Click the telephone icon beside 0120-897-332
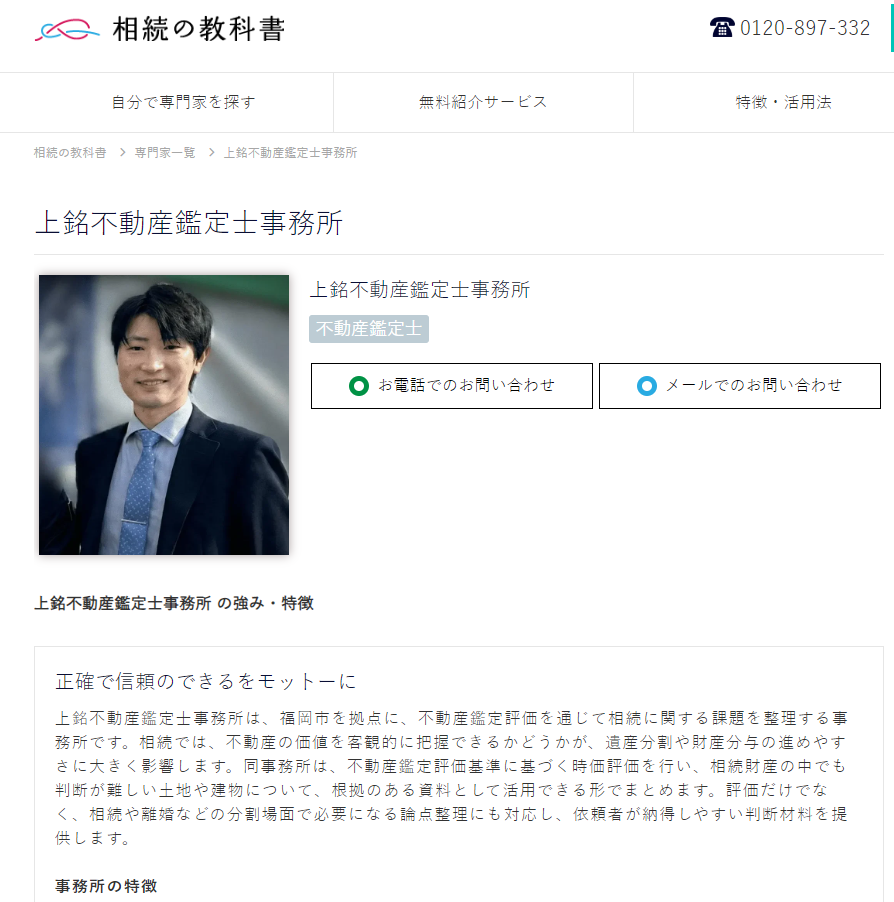Image resolution: width=894 pixels, height=902 pixels. (721, 27)
